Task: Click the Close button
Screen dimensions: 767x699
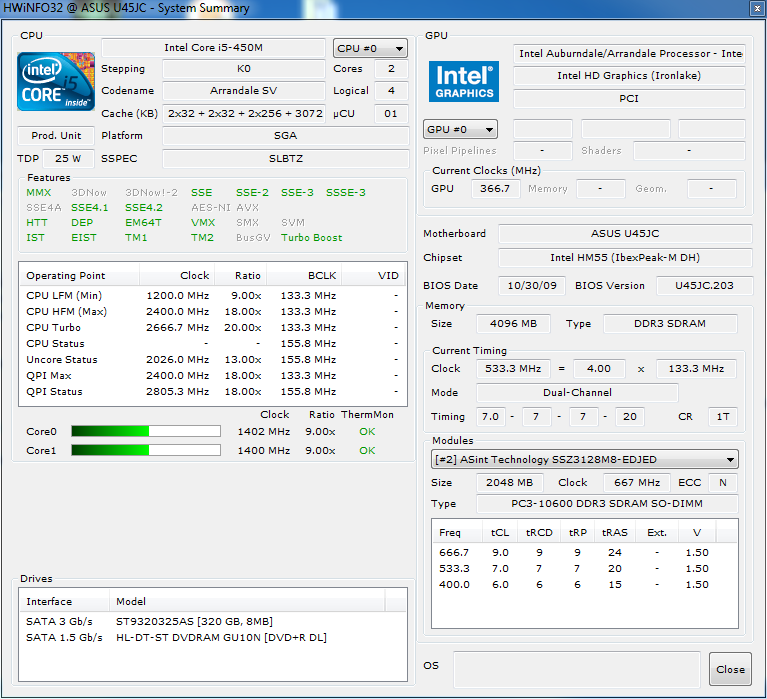Action: [x=730, y=669]
